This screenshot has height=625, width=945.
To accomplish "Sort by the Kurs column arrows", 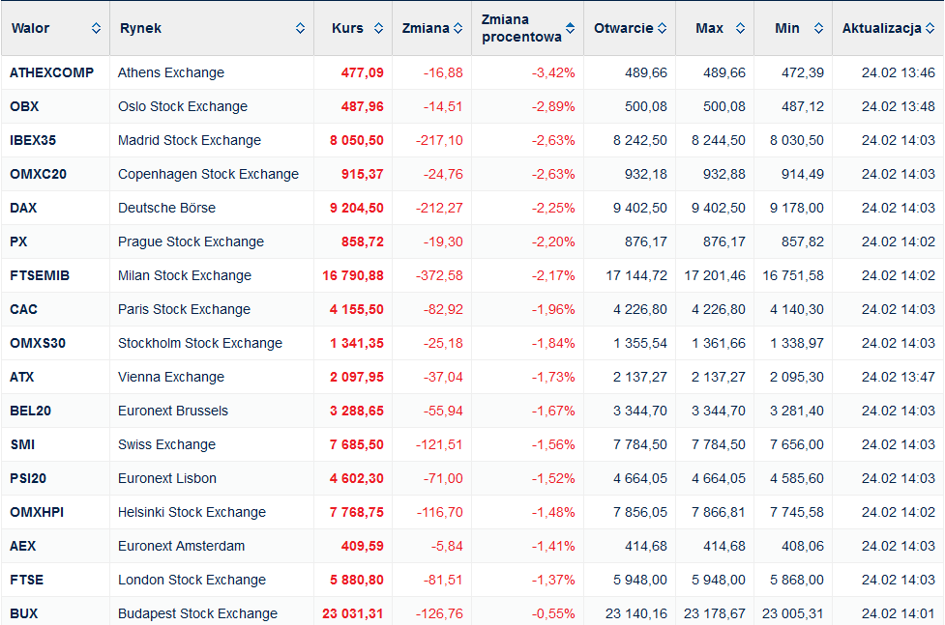I will (378, 28).
